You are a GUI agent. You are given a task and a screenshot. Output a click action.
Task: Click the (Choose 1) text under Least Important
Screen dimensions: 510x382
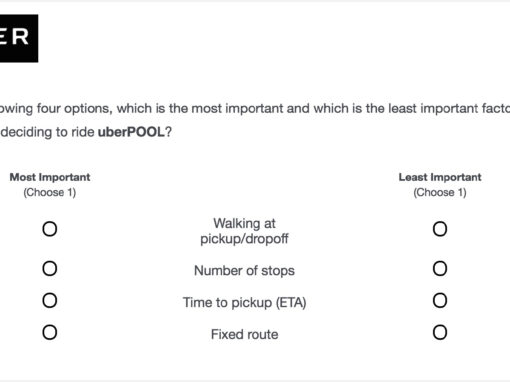[x=440, y=192]
